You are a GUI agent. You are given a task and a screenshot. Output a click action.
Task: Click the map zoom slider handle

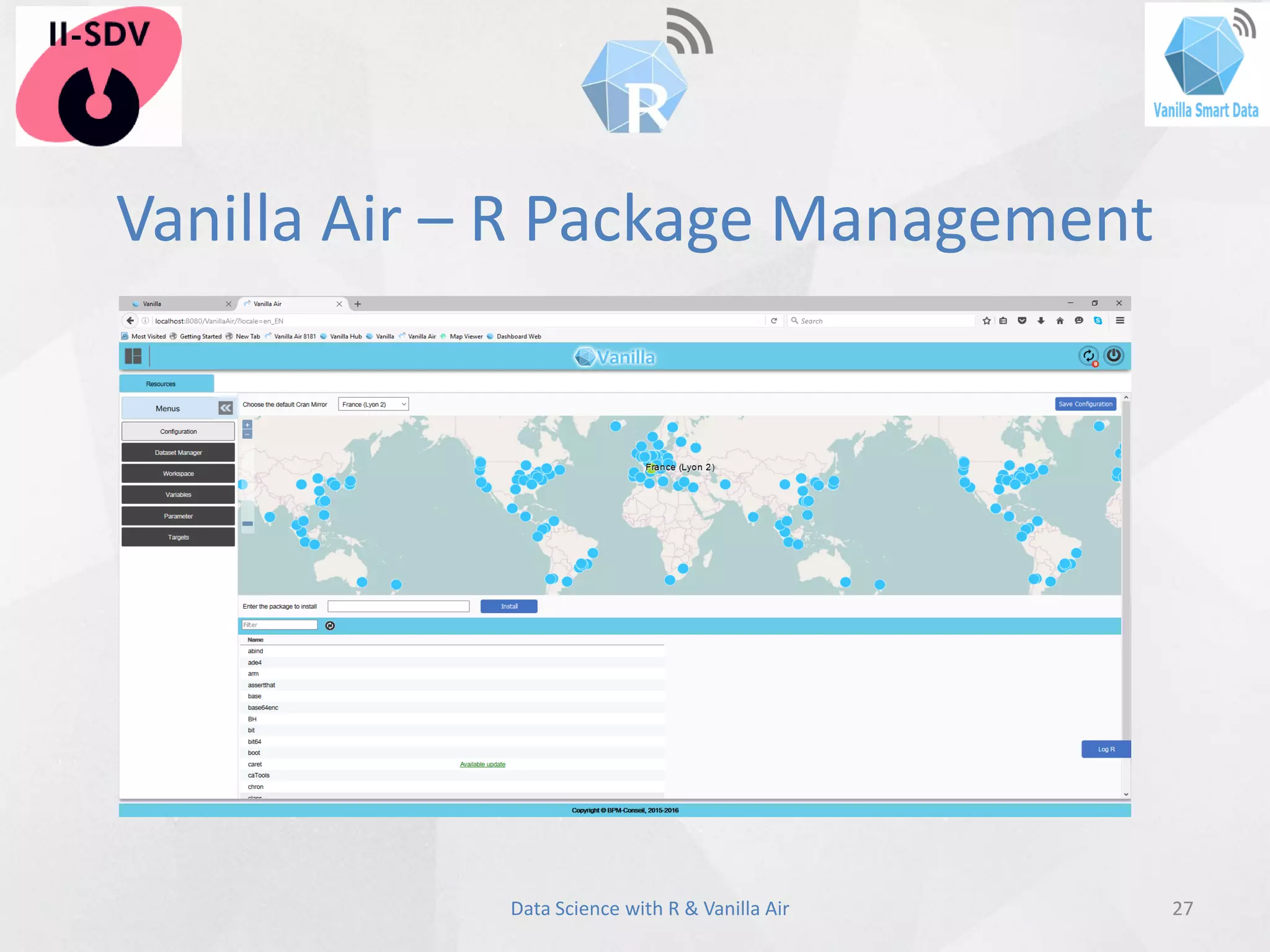pos(247,524)
